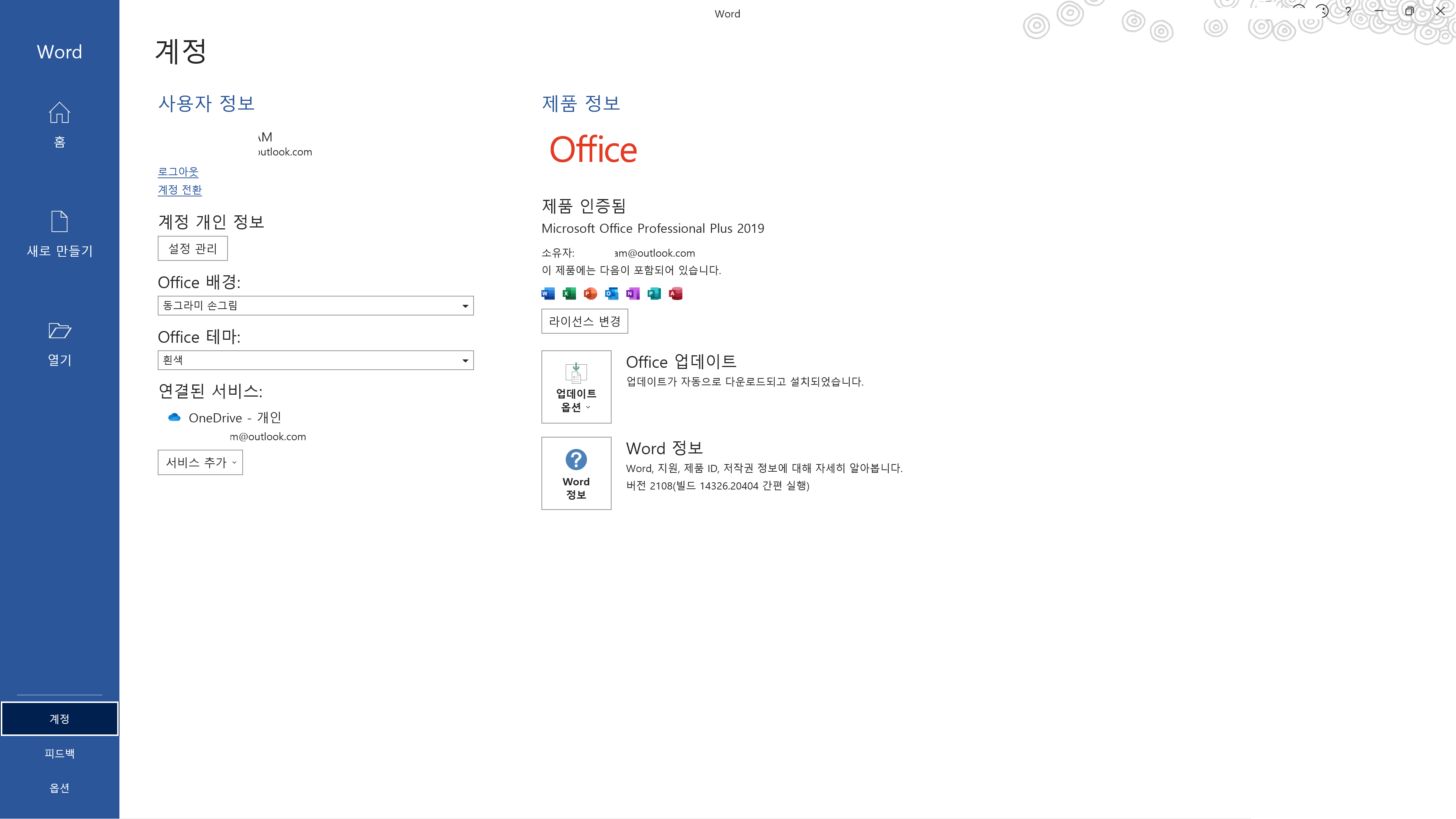The height and width of the screenshot is (819, 1456).
Task: Select New document (새로 만들기) in sidebar
Action: tap(60, 234)
